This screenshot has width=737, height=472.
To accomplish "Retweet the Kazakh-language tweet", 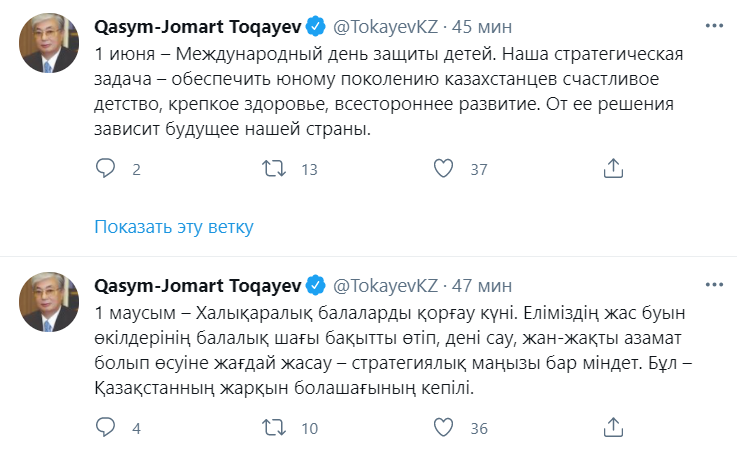I will pyautogui.click(x=272, y=428).
